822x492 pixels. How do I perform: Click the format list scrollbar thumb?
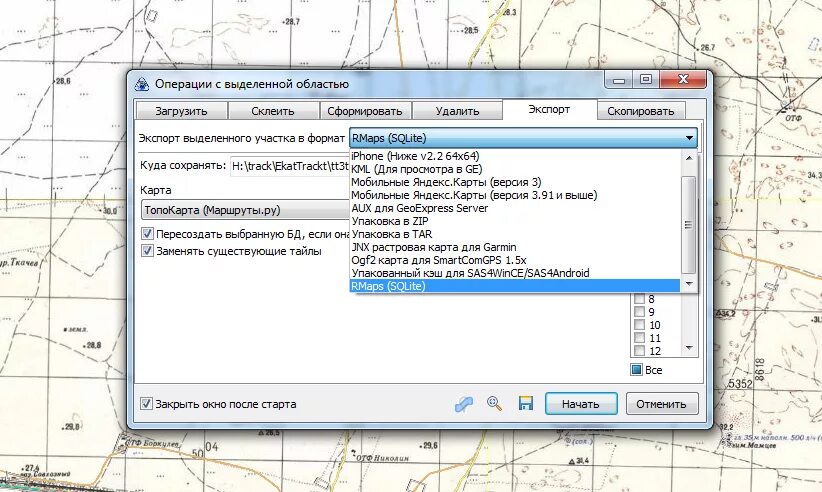(x=689, y=224)
